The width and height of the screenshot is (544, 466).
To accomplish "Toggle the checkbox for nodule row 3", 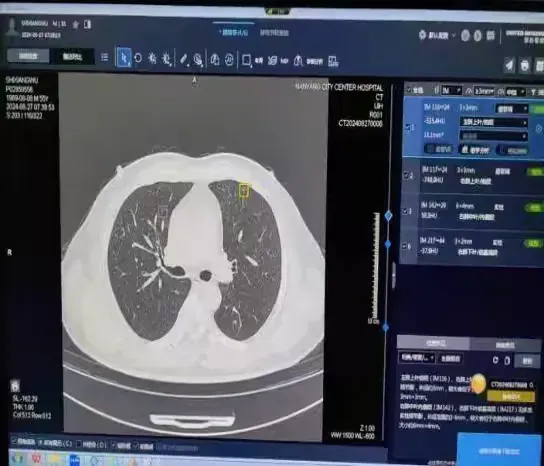I will point(404,211).
